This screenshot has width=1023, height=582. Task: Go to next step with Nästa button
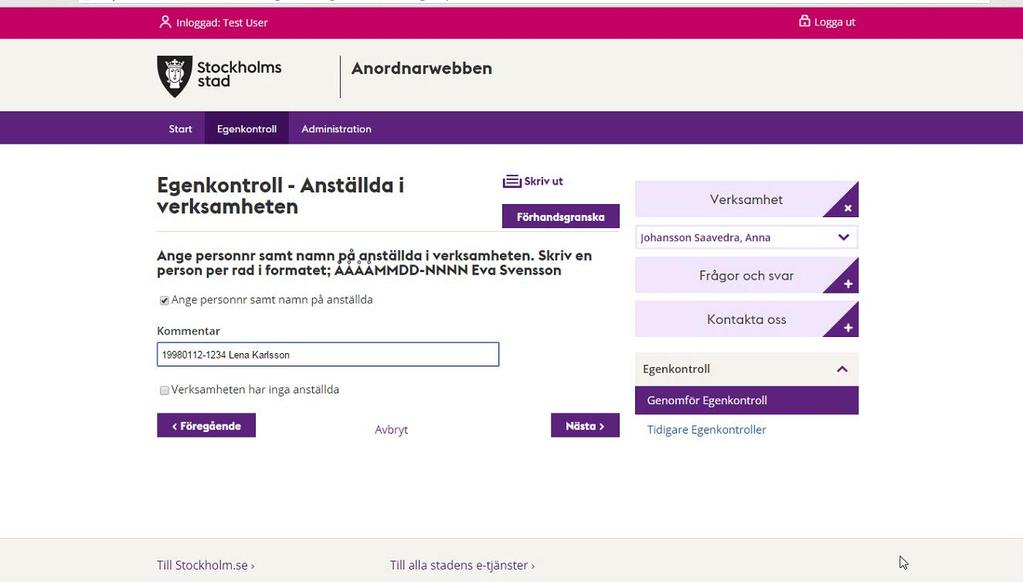(x=585, y=425)
